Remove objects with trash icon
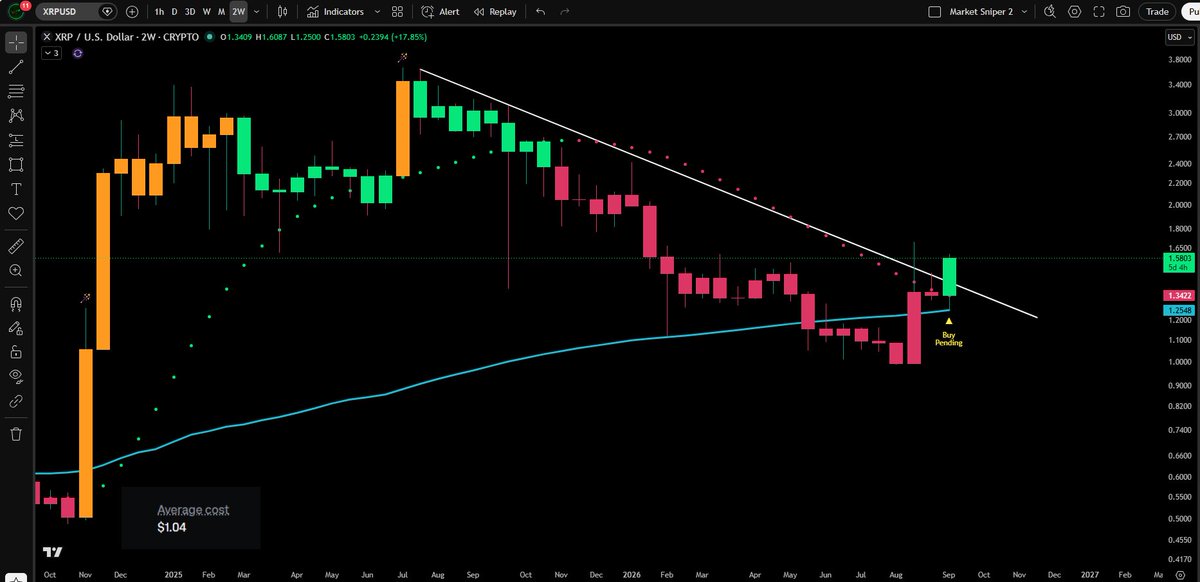 coord(16,433)
